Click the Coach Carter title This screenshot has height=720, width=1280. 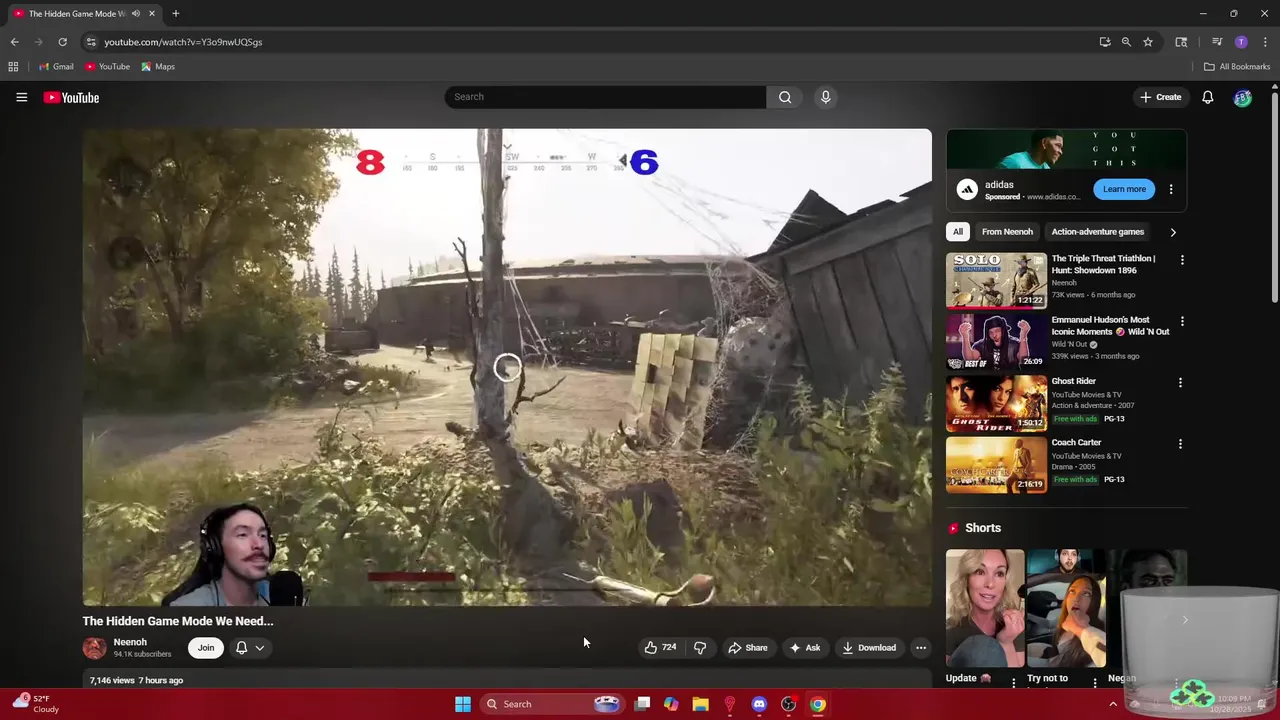pyautogui.click(x=1076, y=442)
